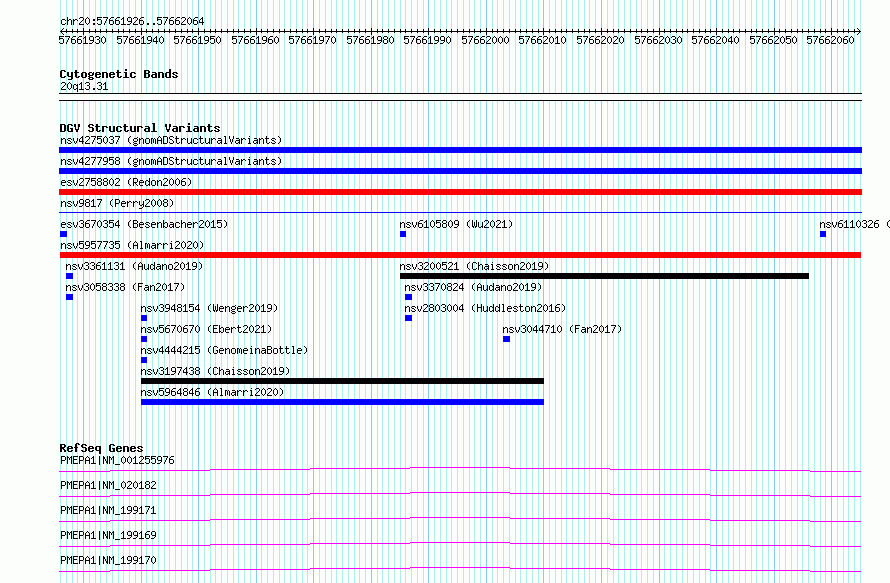Image resolution: width=890 pixels, height=583 pixels.
Task: Open the PMEPA1|NM_199171 gene label
Action: (x=108, y=510)
